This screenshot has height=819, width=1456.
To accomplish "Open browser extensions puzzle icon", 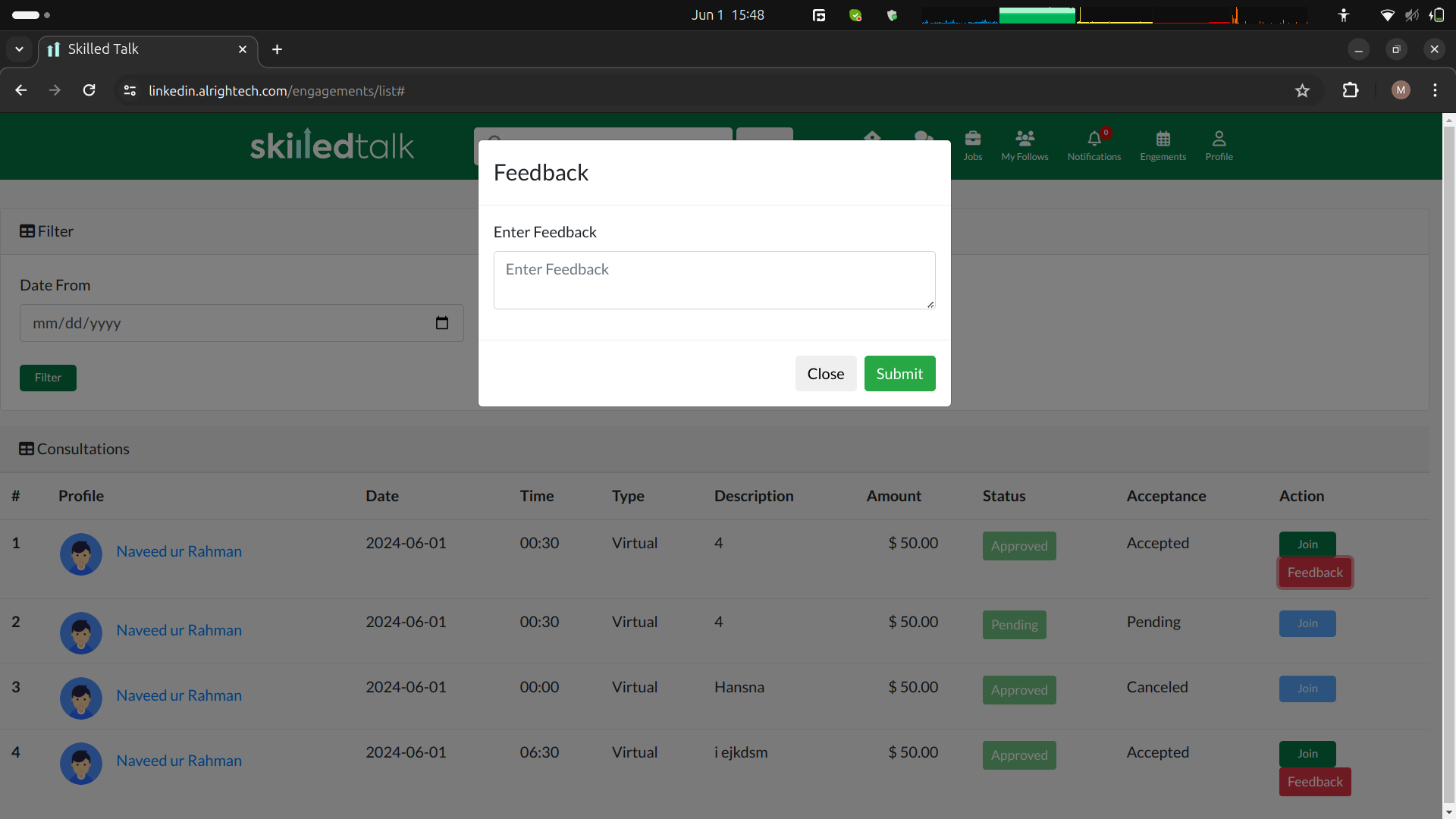I will tap(1351, 90).
